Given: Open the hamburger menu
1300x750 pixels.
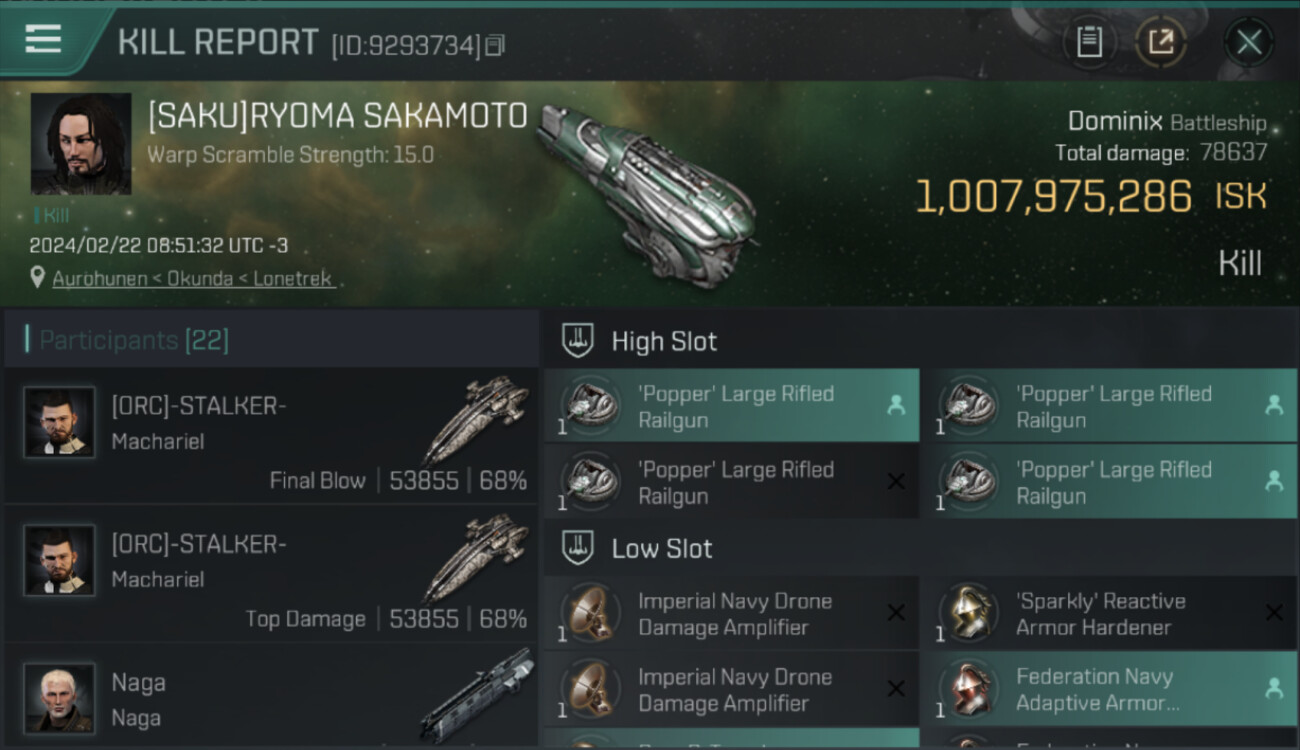Looking at the screenshot, I should (x=43, y=39).
